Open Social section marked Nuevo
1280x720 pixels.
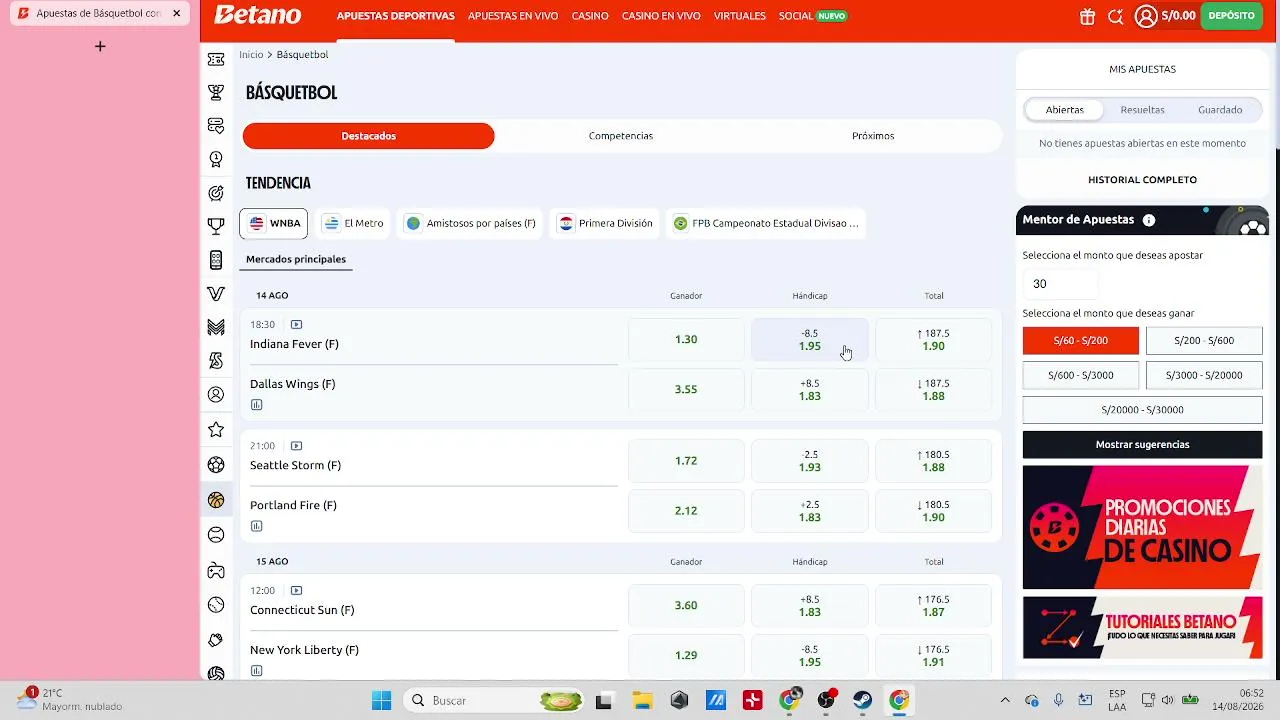tap(813, 16)
